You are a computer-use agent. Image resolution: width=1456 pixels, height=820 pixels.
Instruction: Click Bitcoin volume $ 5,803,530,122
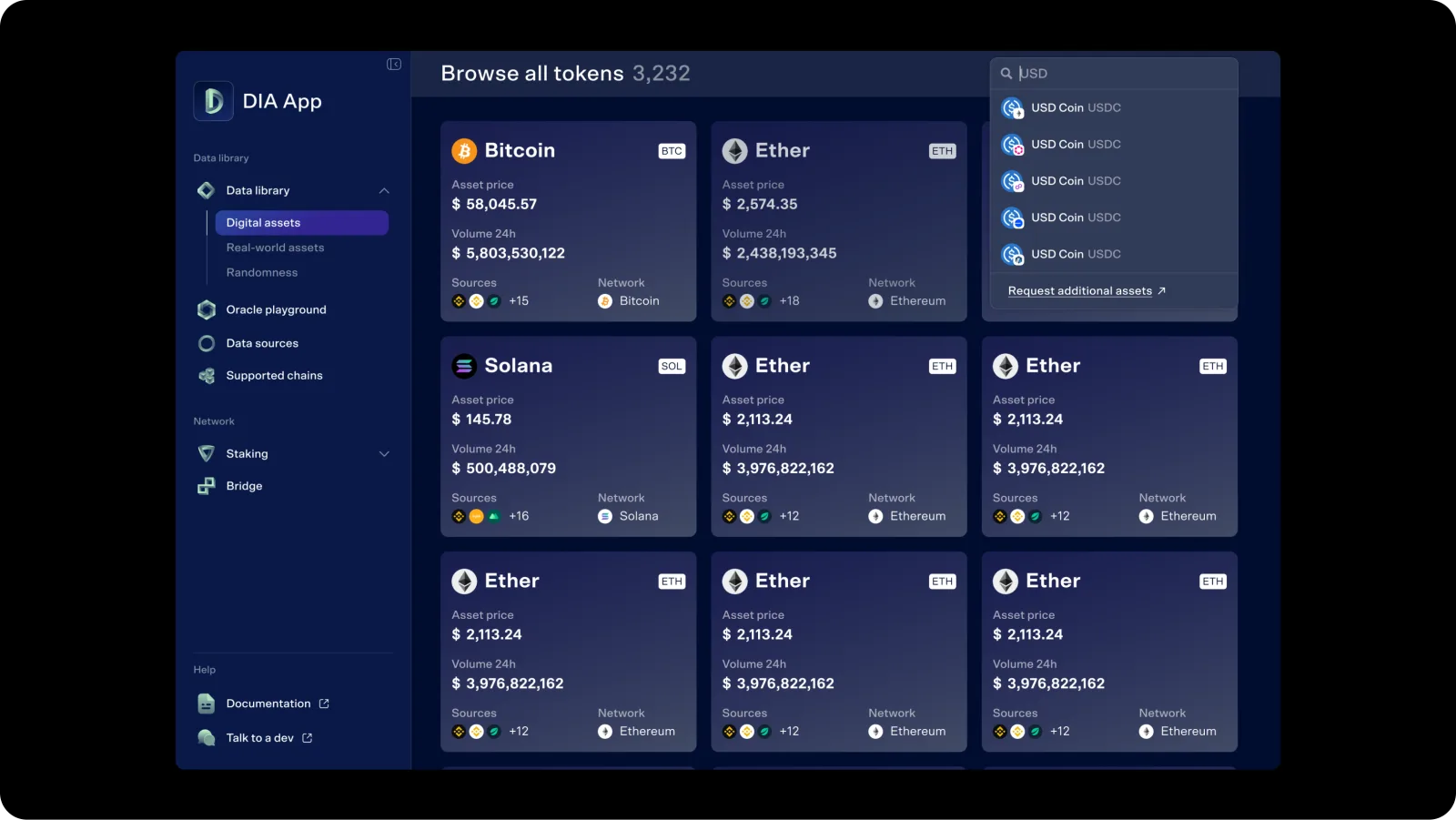[508, 254]
